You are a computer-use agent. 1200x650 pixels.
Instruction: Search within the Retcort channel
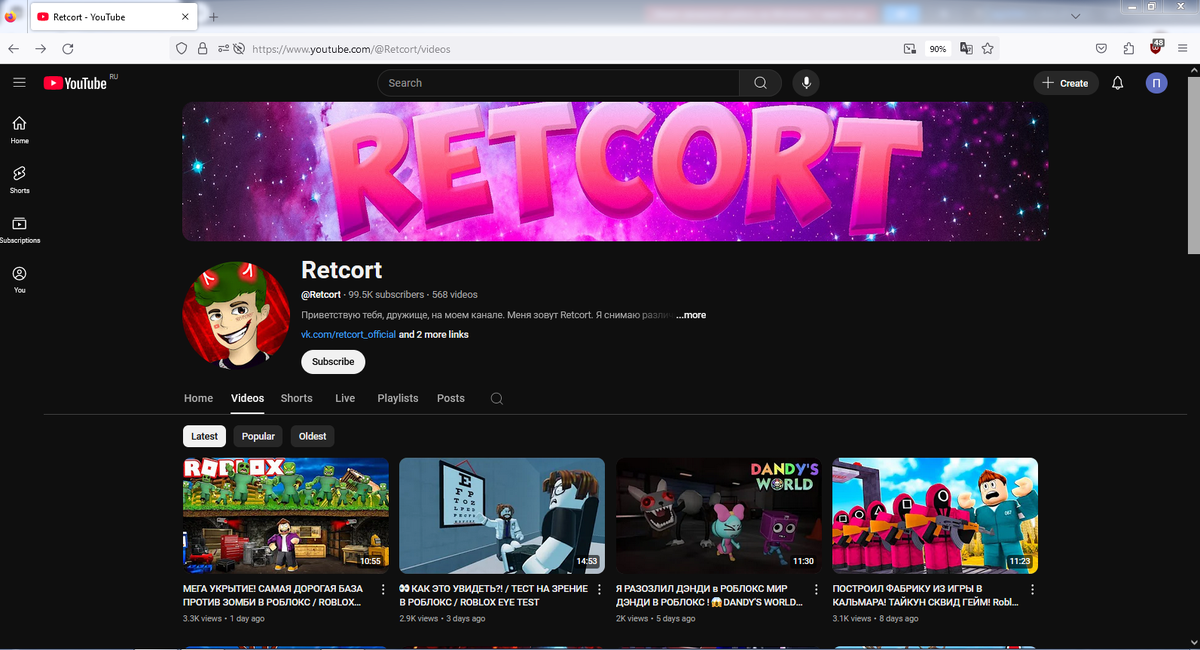pyautogui.click(x=497, y=398)
